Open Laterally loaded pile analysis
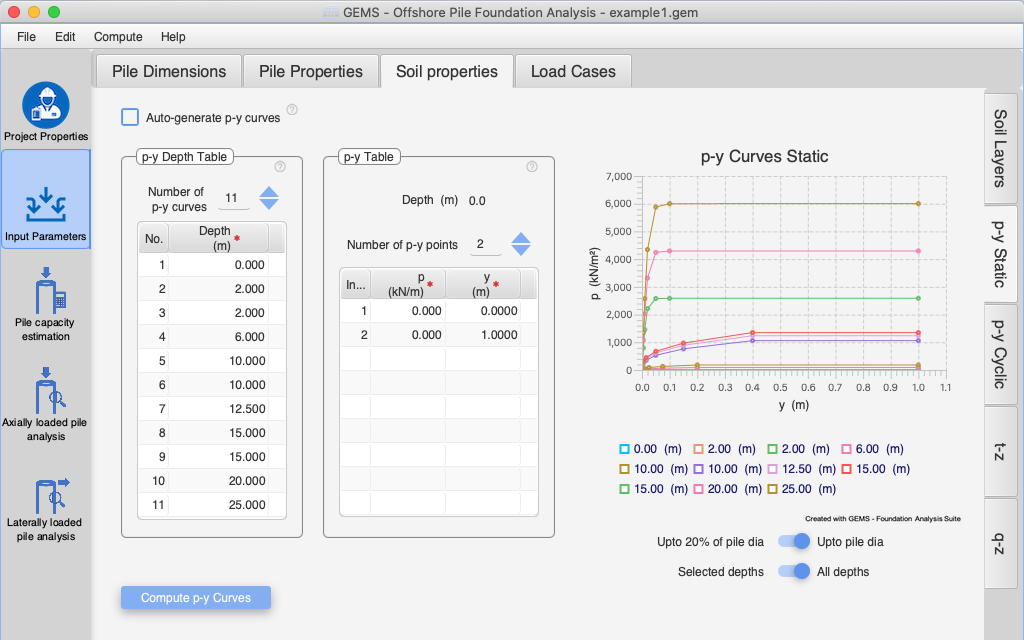The height and width of the screenshot is (640, 1024). click(45, 495)
